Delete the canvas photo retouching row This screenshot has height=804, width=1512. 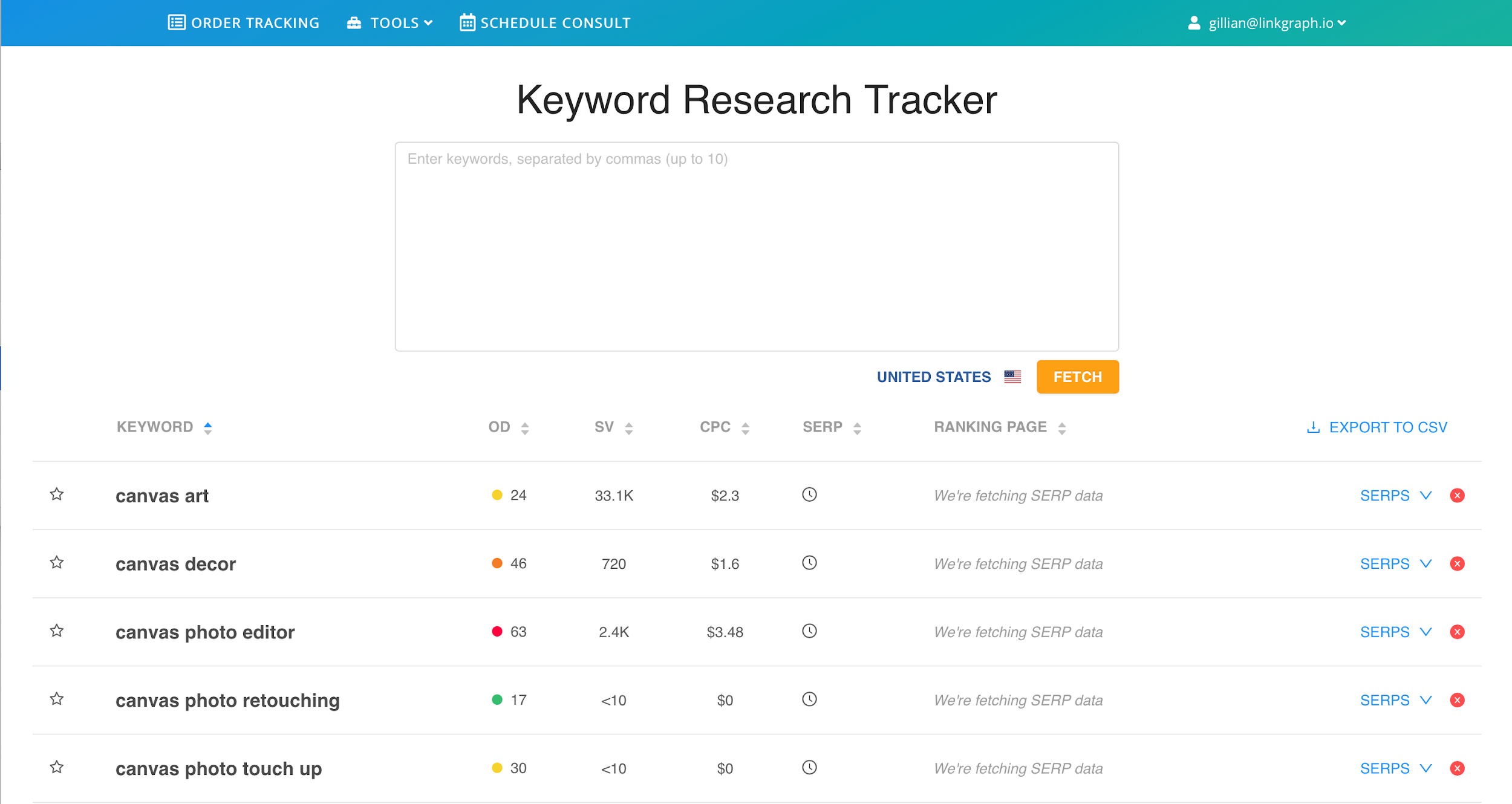[1458, 701]
